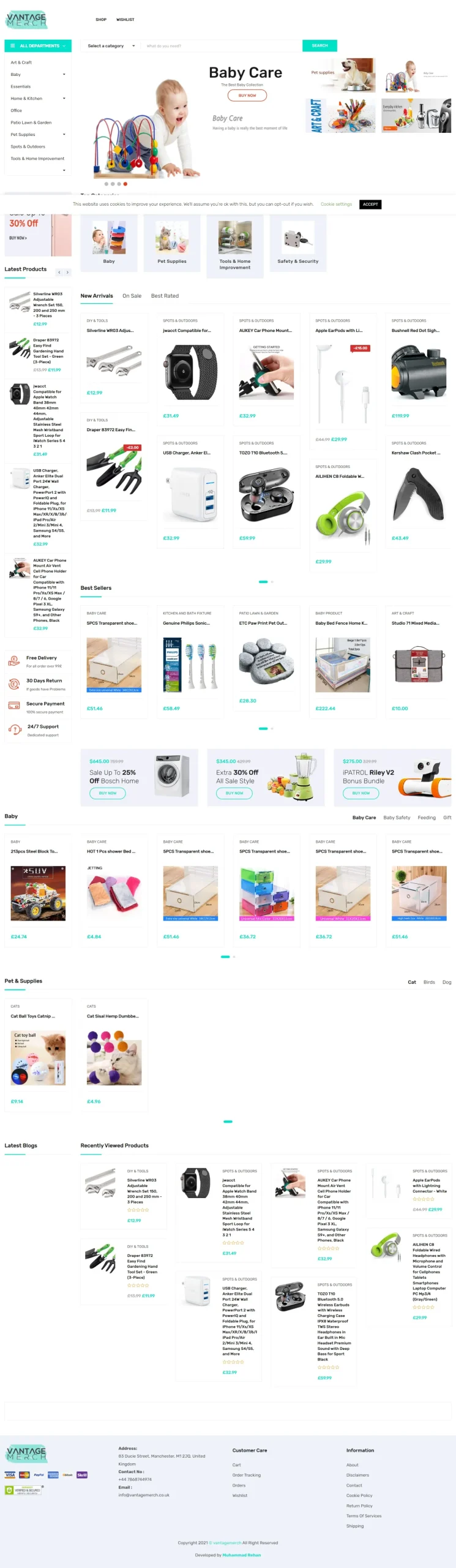Click the next arrow in Latest Products

coord(67,272)
